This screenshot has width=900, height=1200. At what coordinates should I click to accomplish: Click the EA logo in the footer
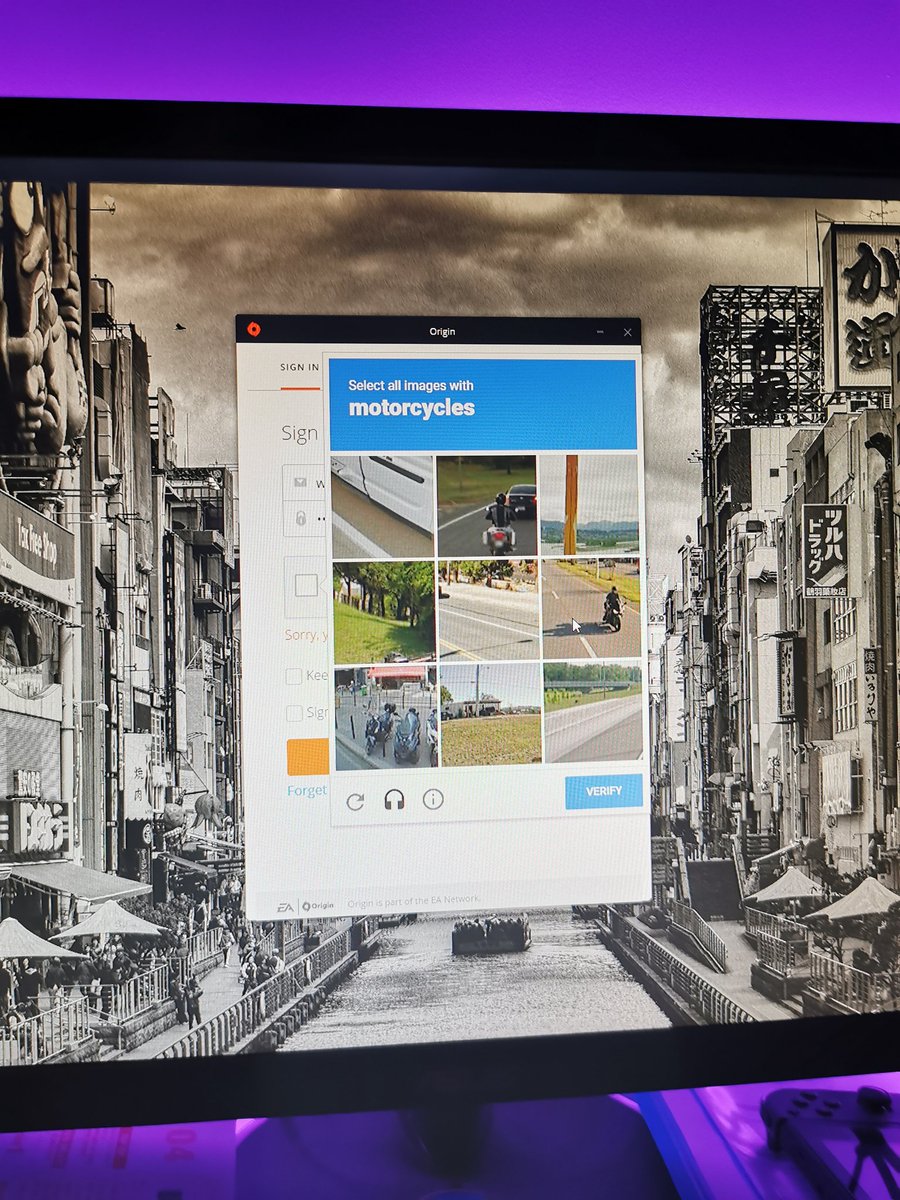pyautogui.click(x=285, y=906)
